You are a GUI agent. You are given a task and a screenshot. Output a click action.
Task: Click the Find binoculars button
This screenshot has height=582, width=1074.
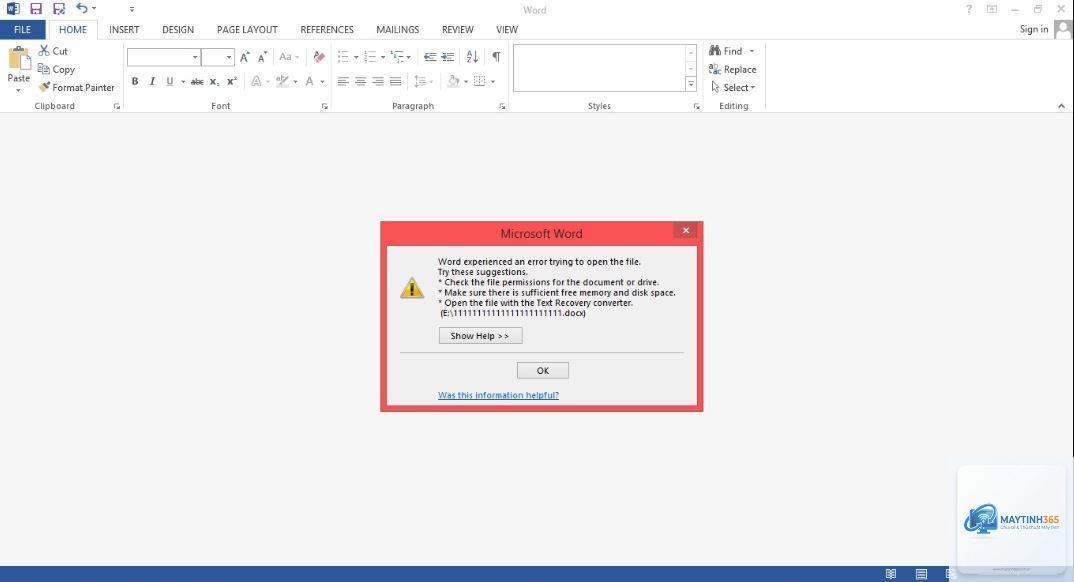726,51
